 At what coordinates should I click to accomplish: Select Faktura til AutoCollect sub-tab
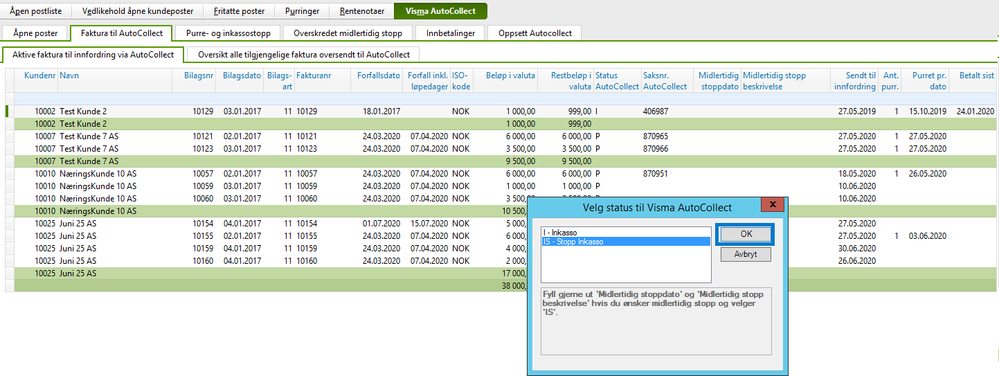[x=121, y=33]
